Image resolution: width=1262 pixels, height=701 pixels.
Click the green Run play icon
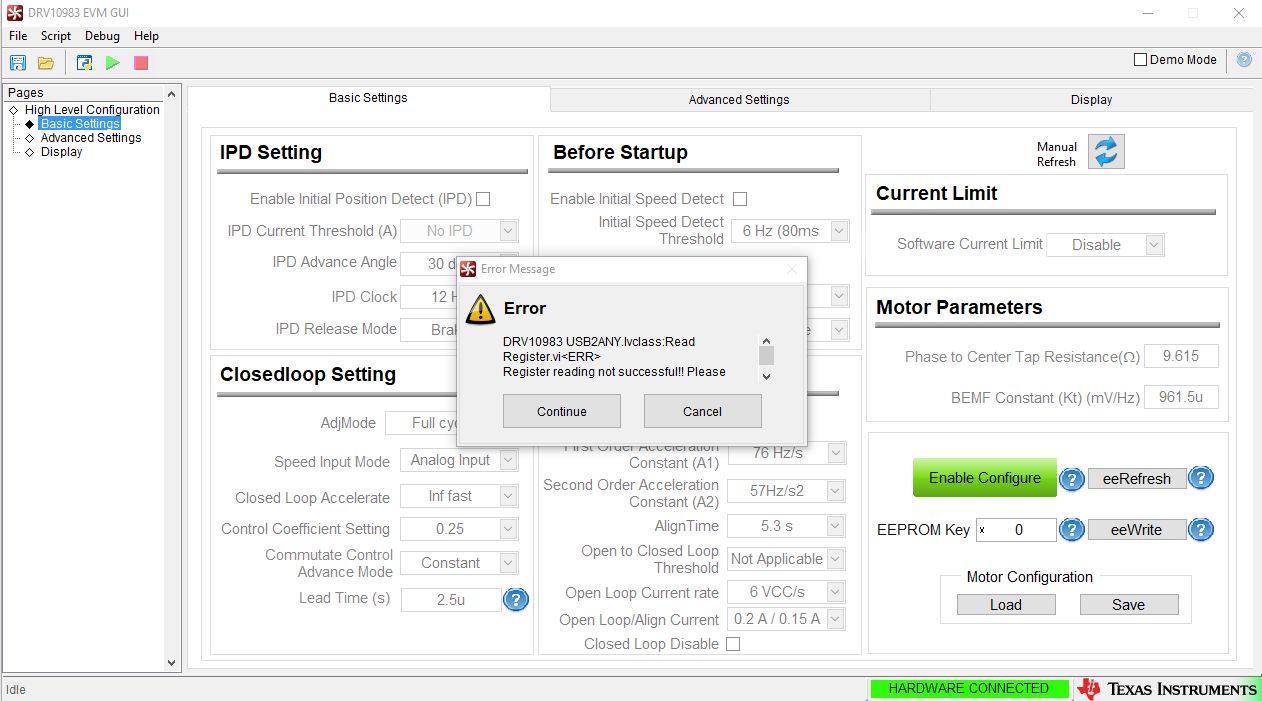click(x=113, y=63)
